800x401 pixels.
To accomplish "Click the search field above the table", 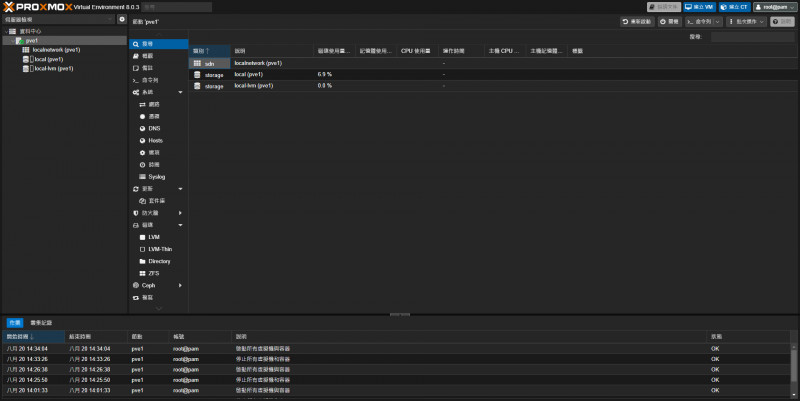I will (752, 36).
